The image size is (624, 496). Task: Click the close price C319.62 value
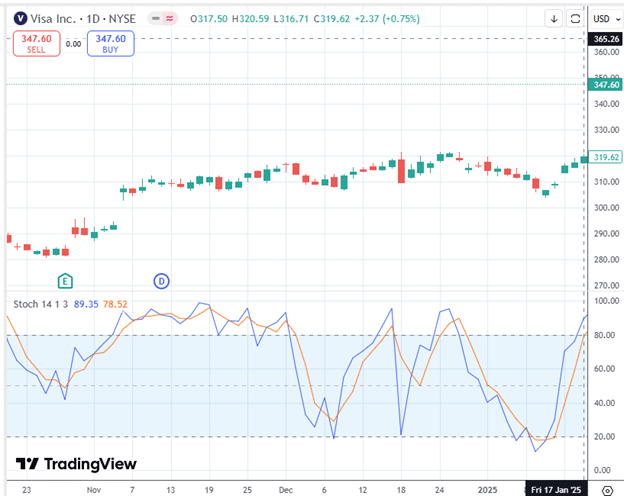[x=332, y=19]
